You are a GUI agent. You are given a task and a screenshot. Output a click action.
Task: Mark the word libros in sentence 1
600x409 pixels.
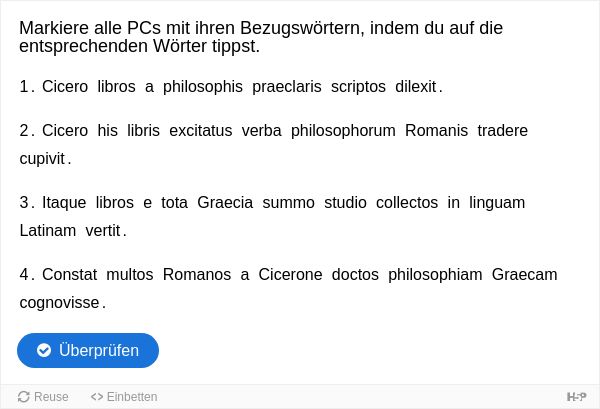116,86
